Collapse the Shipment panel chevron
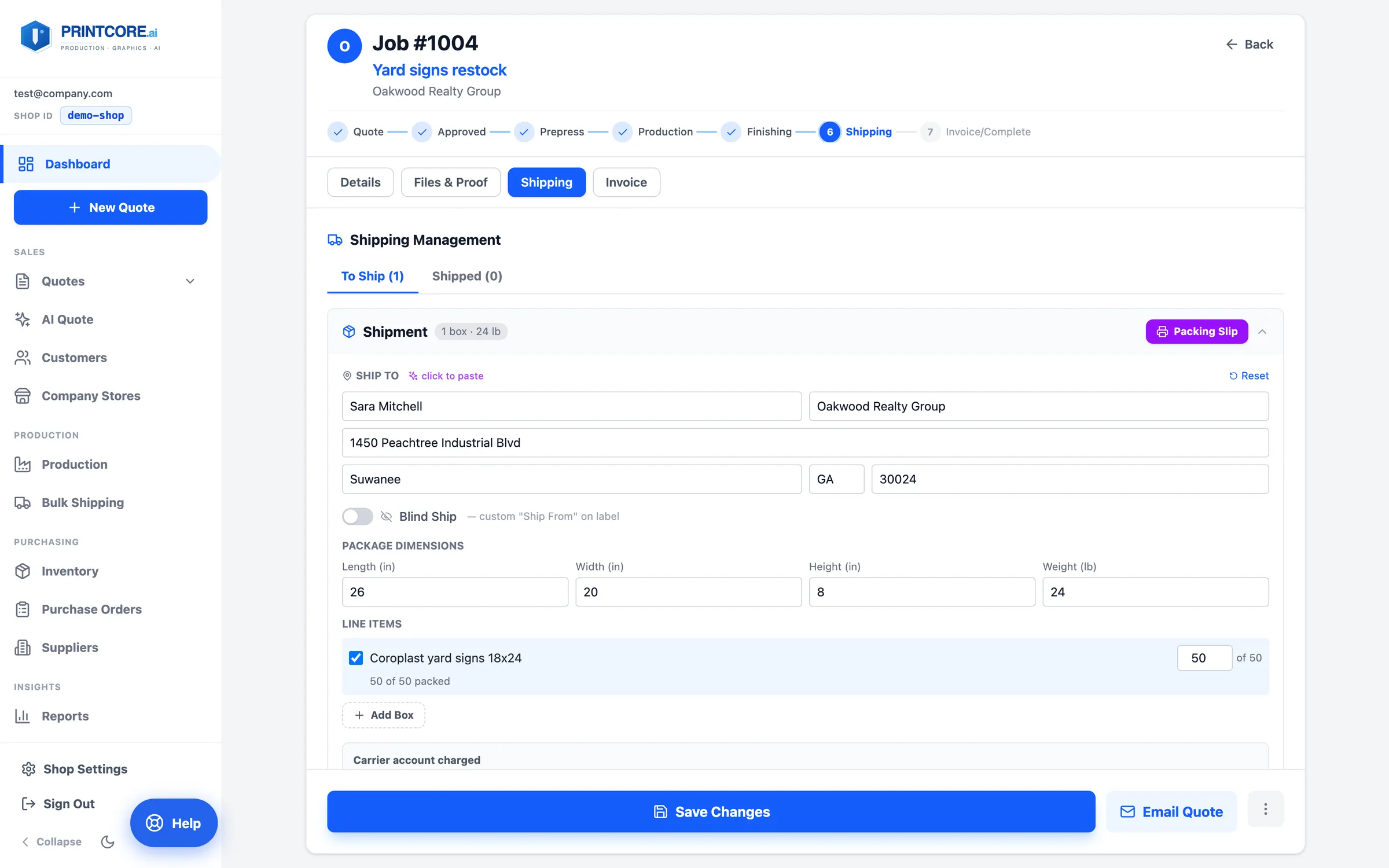 click(x=1262, y=332)
